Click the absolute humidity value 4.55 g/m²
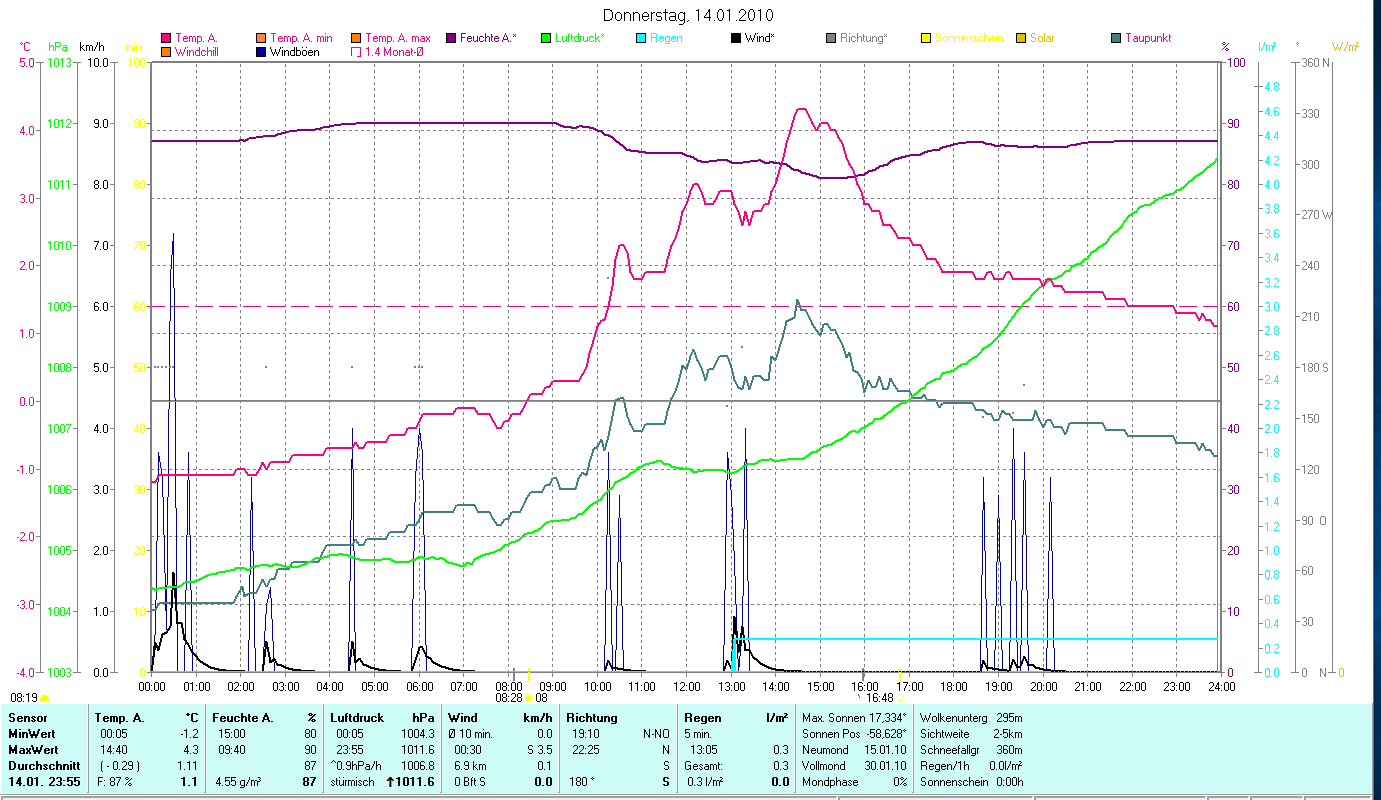The image size is (1381, 800). [238, 782]
